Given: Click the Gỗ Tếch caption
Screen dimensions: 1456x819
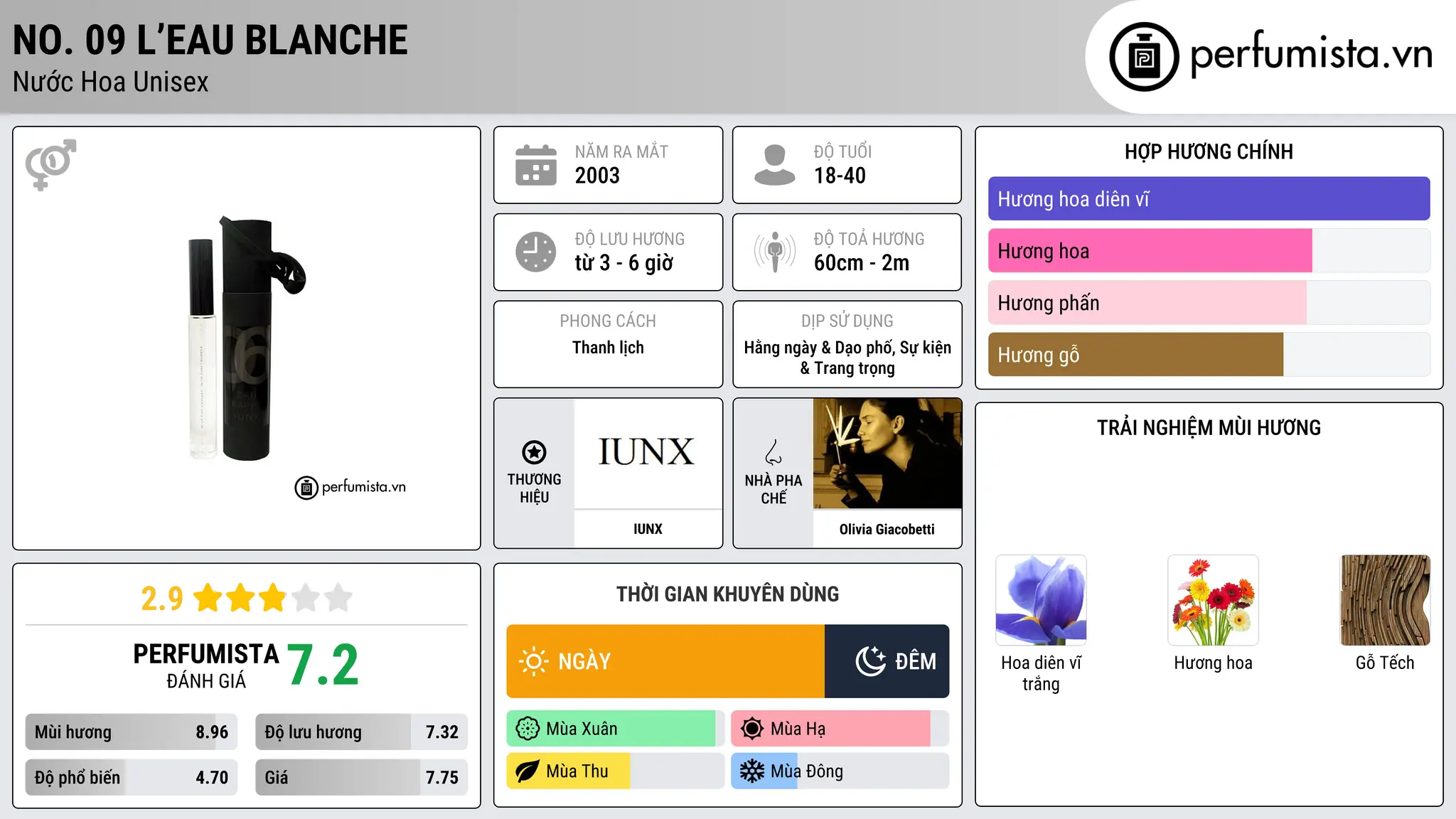Looking at the screenshot, I should point(1385,663).
